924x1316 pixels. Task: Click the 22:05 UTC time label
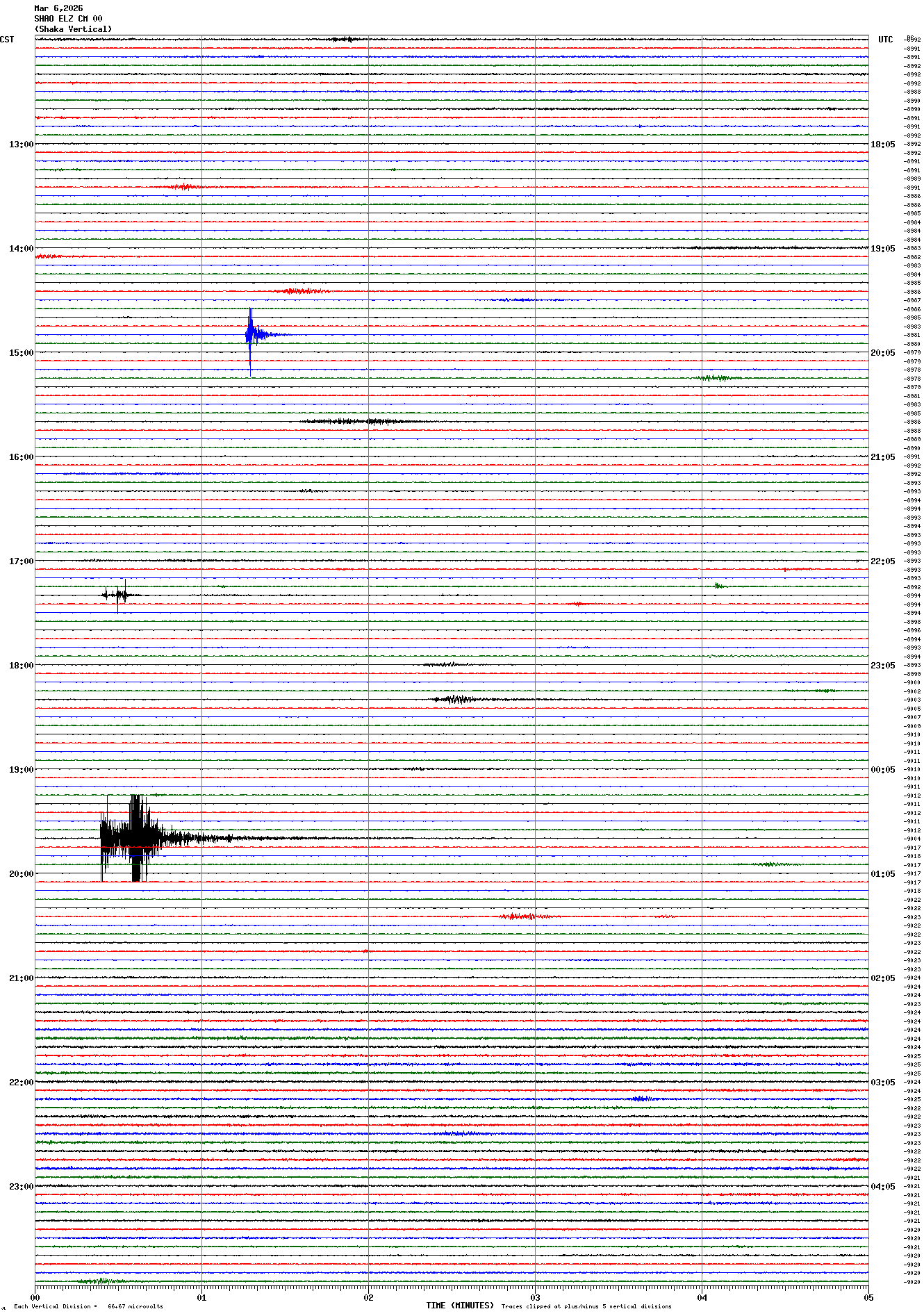[x=882, y=561]
